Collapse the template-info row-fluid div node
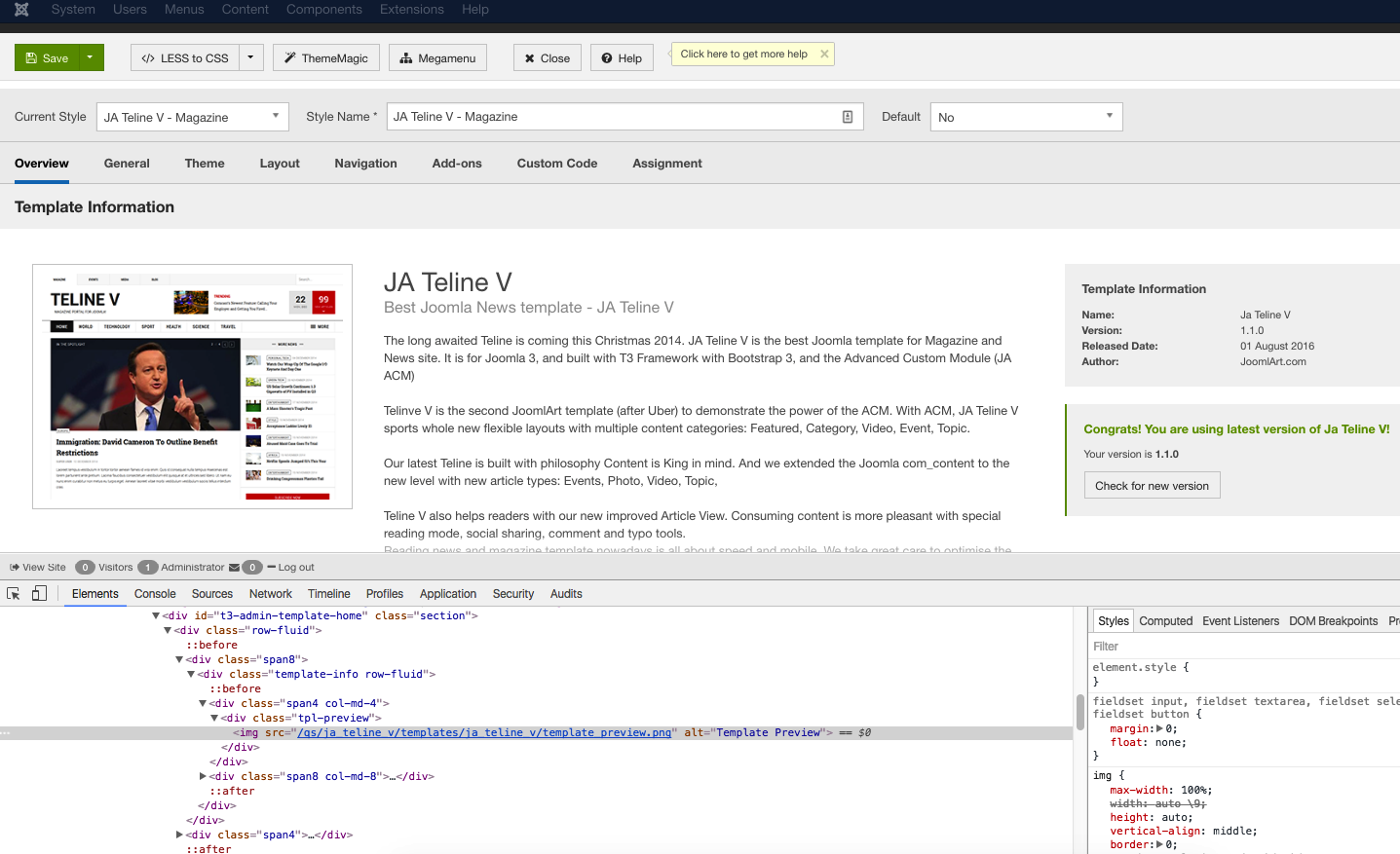1400x854 pixels. tap(191, 675)
